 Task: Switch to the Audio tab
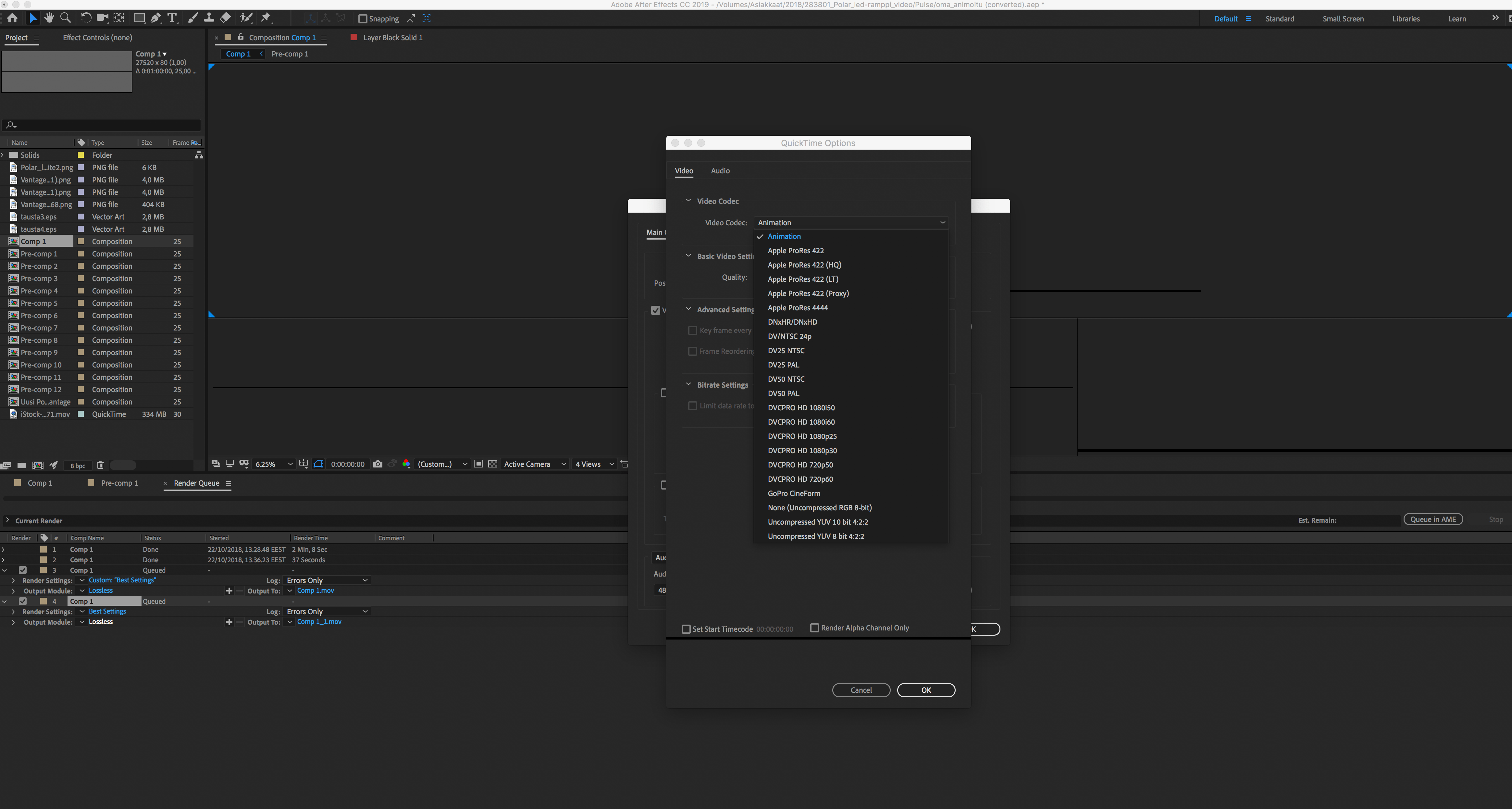pos(720,171)
